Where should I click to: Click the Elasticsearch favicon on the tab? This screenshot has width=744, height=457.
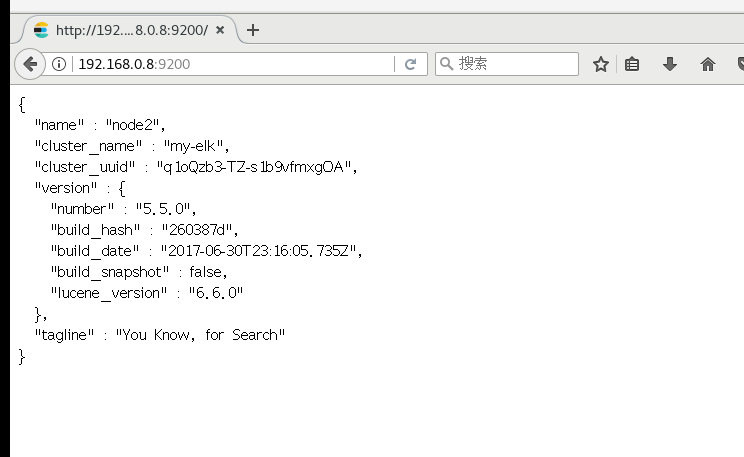click(40, 30)
